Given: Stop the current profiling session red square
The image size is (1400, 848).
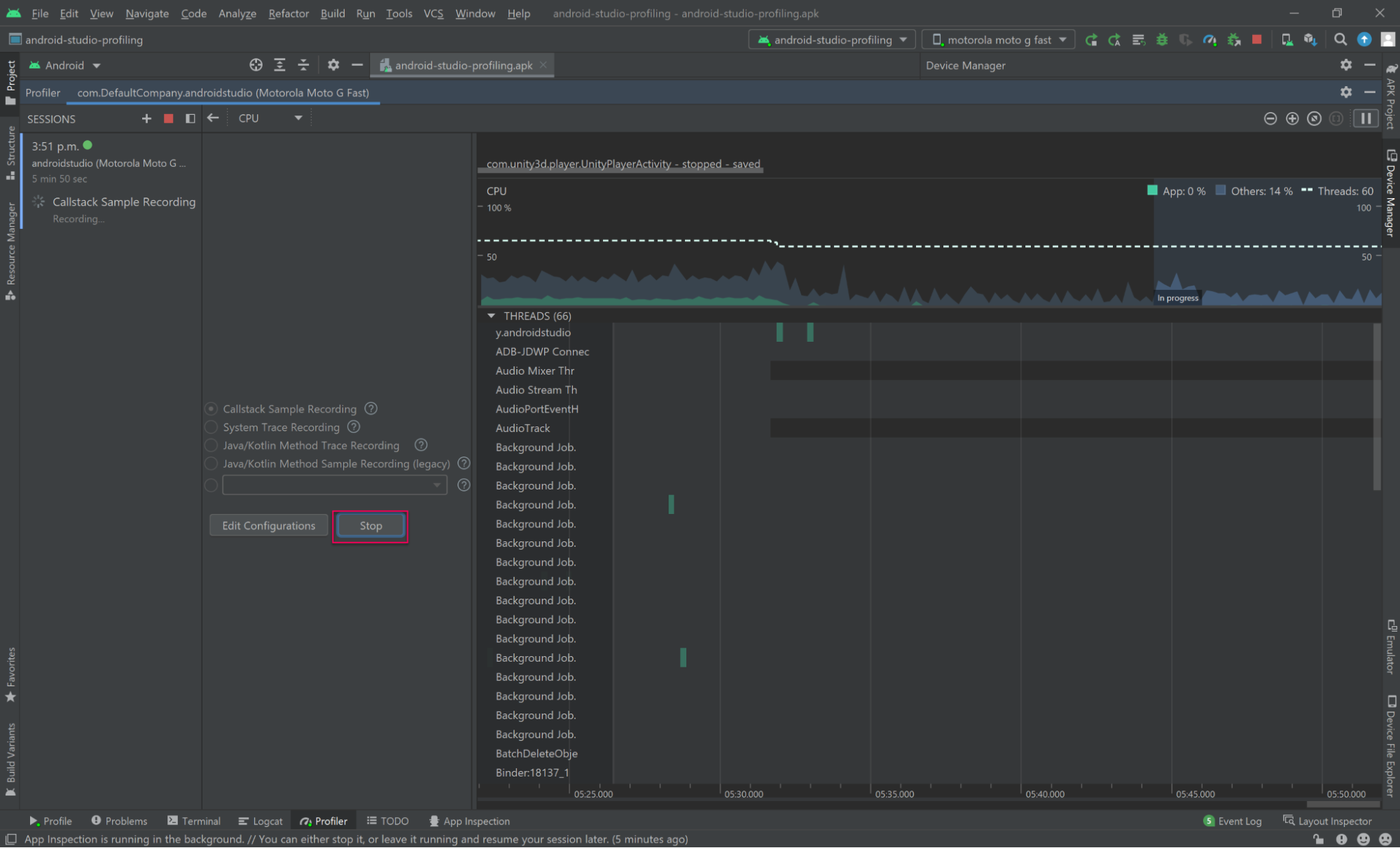Looking at the screenshot, I should pos(168,118).
